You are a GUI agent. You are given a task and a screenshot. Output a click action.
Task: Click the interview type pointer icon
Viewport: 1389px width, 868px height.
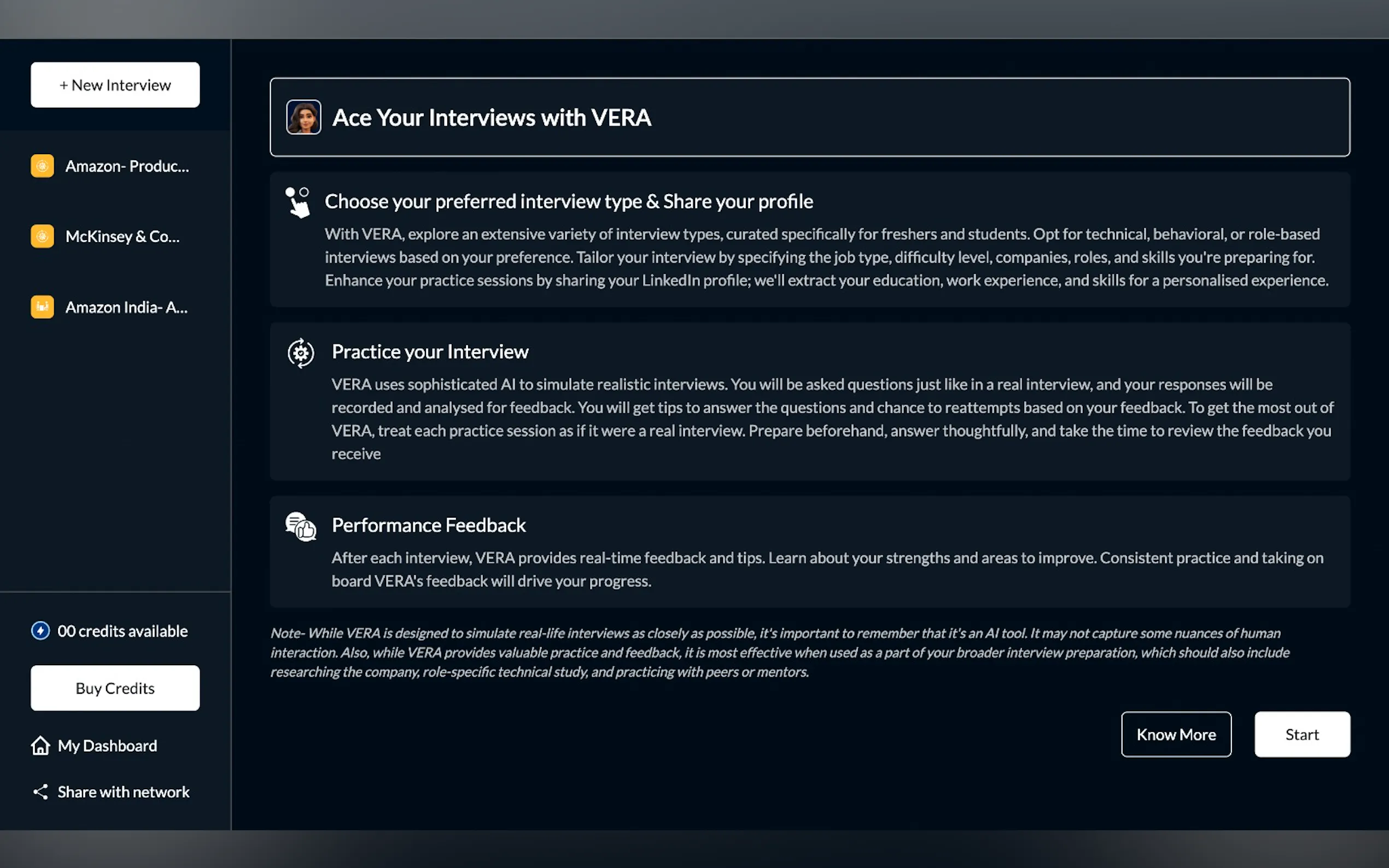click(x=298, y=202)
